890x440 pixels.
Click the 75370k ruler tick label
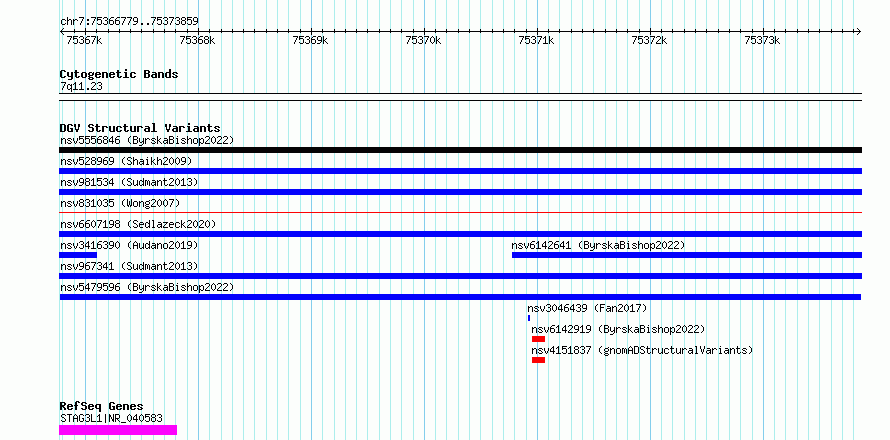[423, 40]
